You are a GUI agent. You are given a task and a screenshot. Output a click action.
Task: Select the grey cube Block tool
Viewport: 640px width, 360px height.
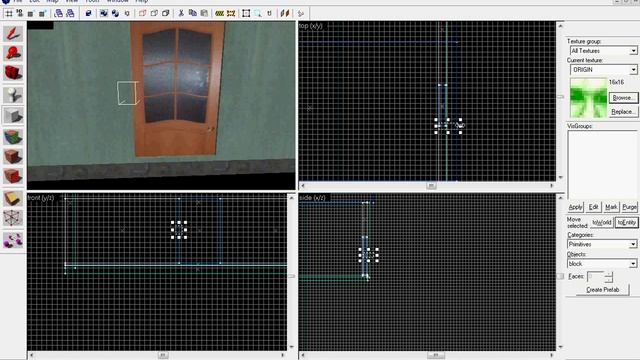tap(13, 116)
